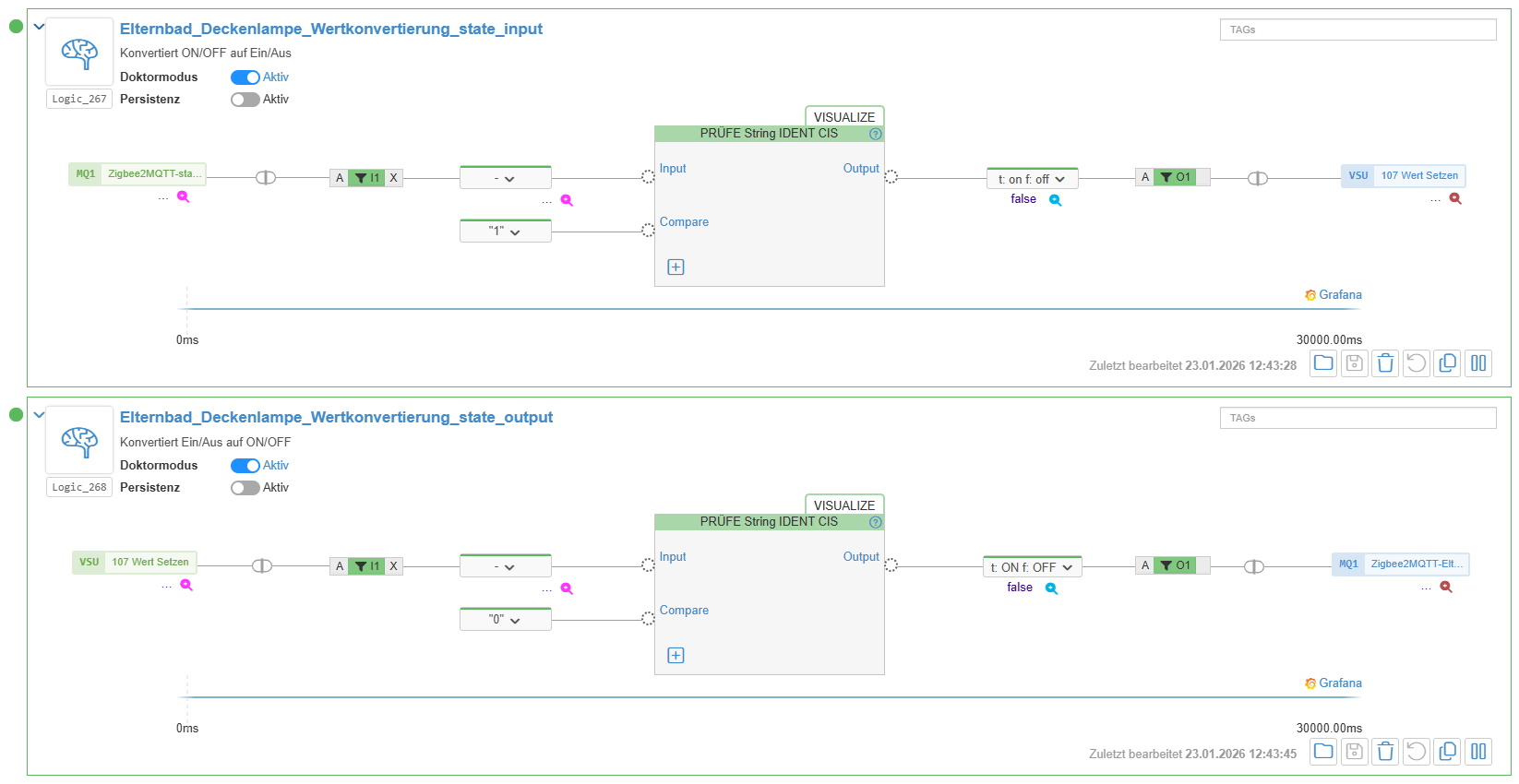Open the VISUALIZE tab on the second PRÜFE block
1519x784 pixels.
coord(843,505)
